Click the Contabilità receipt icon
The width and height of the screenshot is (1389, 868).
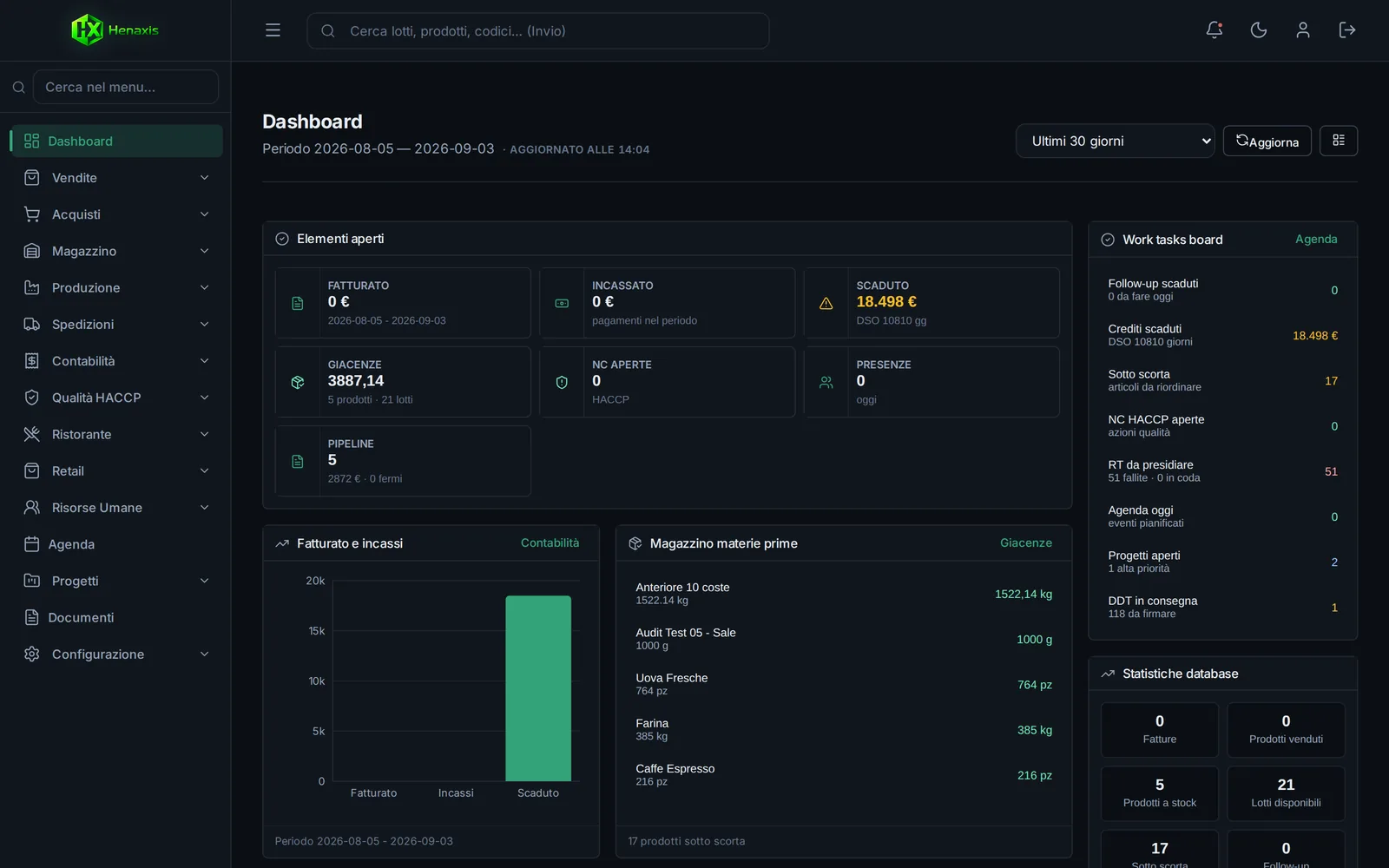[32, 361]
